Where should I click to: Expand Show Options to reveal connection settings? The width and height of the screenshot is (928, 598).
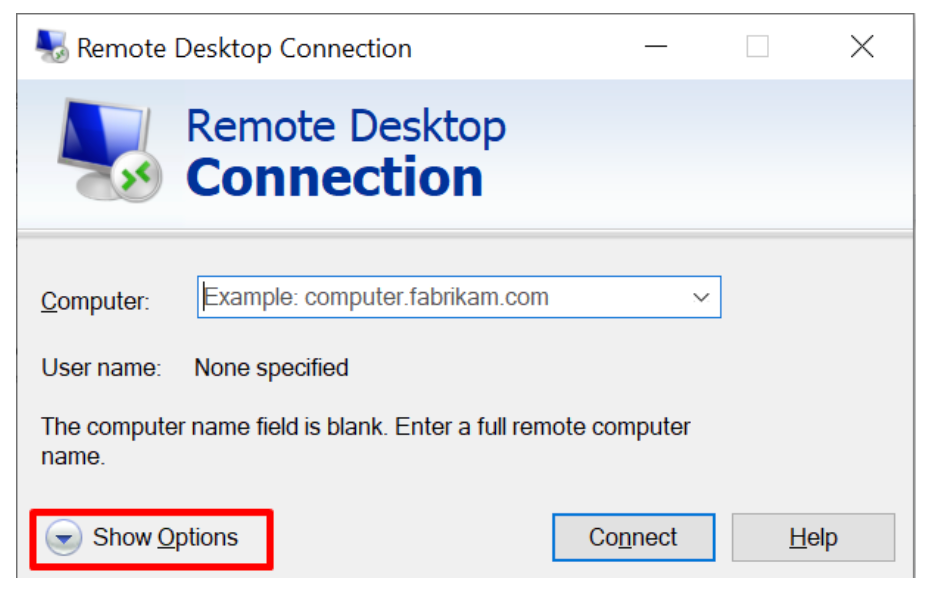[x=165, y=538]
